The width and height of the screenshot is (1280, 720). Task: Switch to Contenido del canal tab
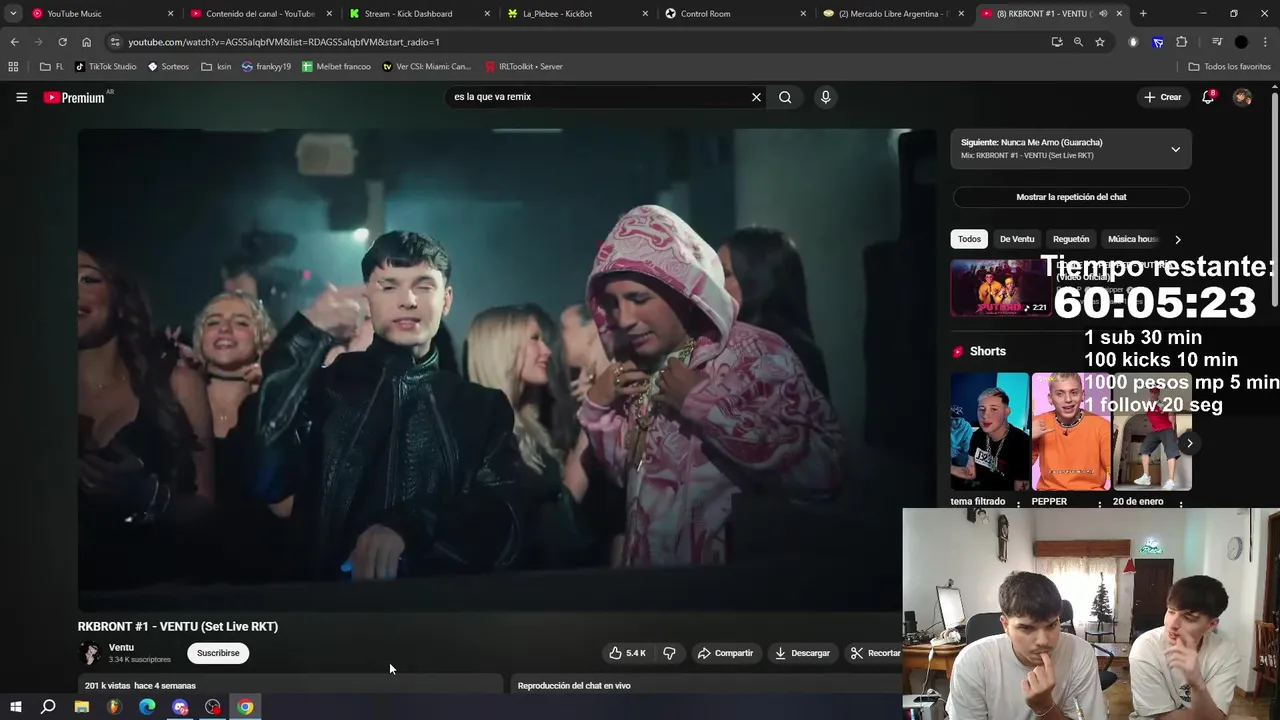pyautogui.click(x=261, y=14)
